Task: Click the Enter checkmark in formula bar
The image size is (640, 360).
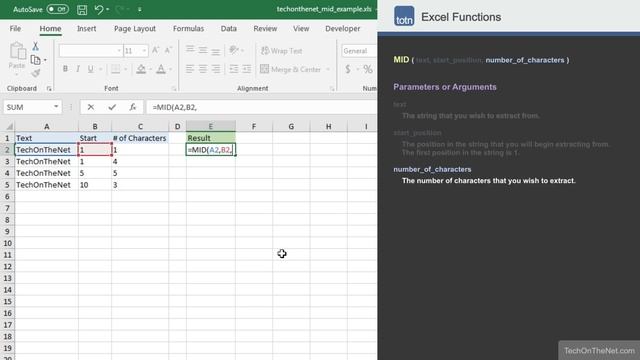Action: 112,107
